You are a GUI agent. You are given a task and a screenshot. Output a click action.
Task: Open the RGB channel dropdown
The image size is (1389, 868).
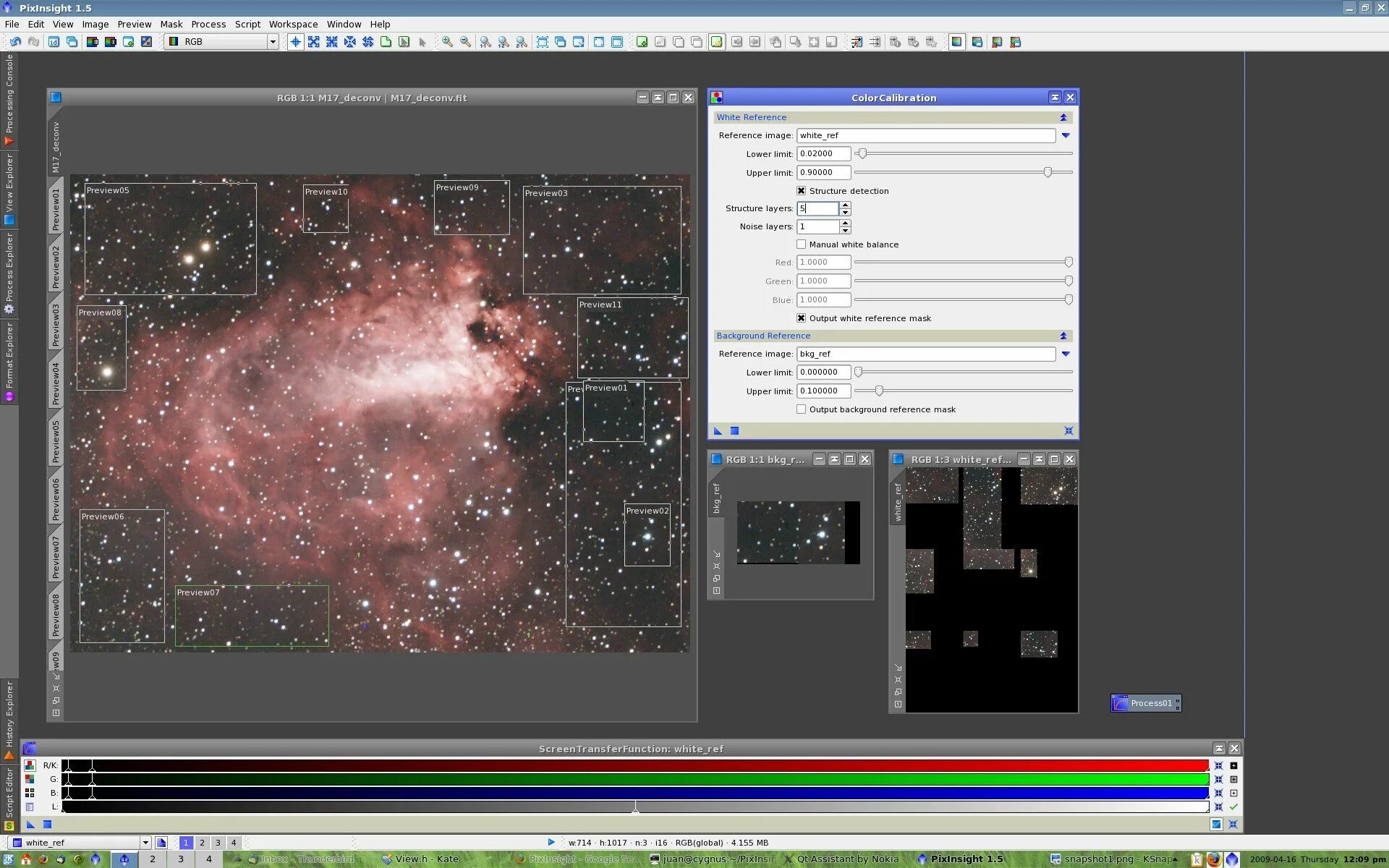[x=273, y=42]
